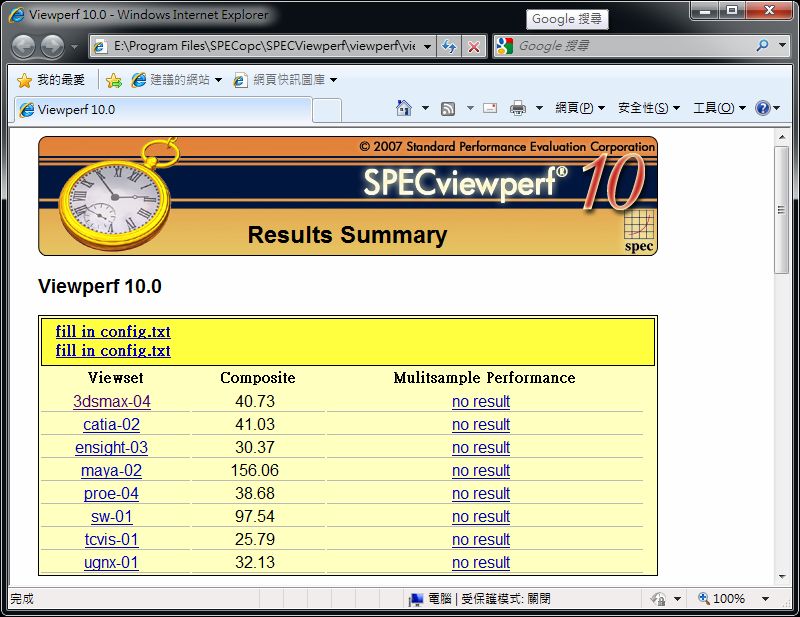
Task: Click 'no result' link for maya-02
Action: [481, 471]
